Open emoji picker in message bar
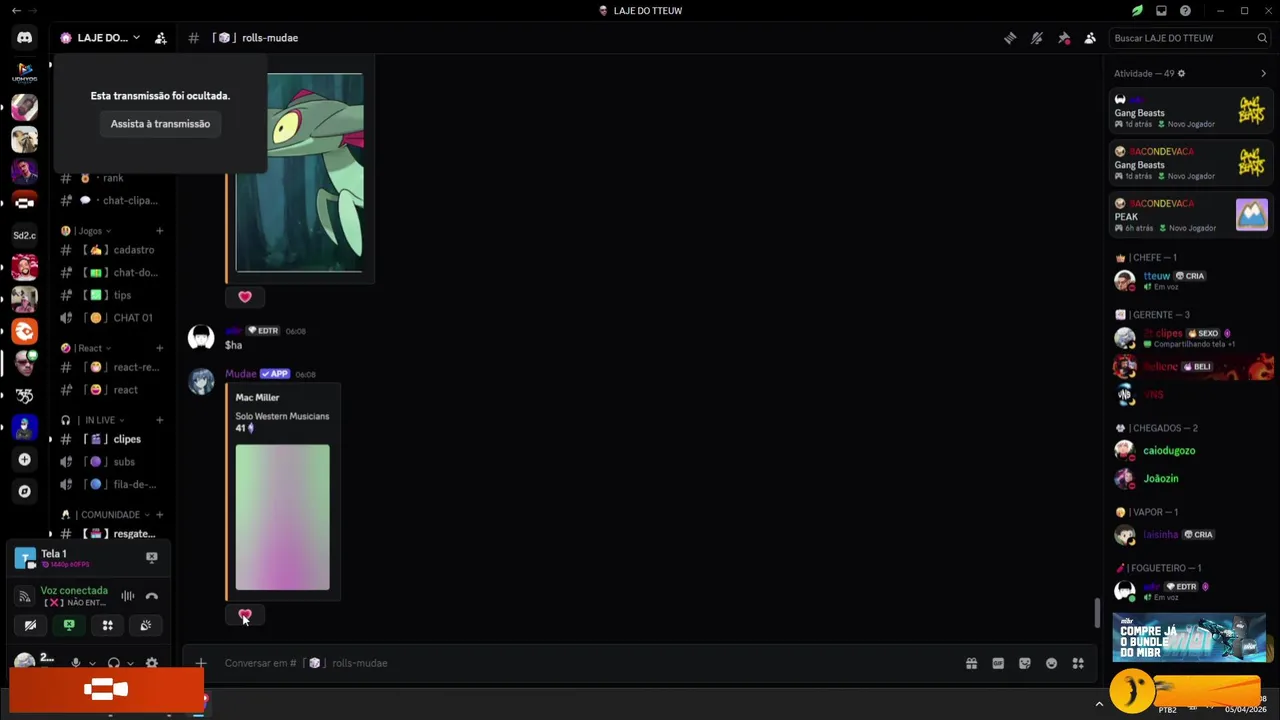The height and width of the screenshot is (720, 1280). 1051,663
